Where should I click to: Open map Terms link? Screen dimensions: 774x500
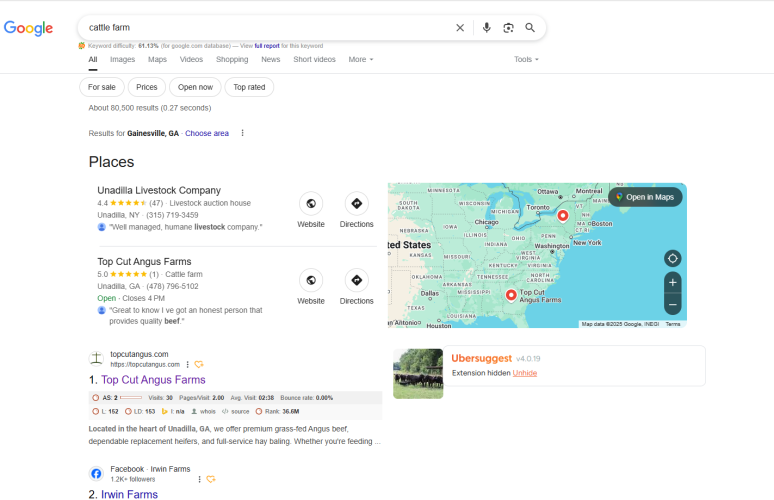tap(673, 324)
